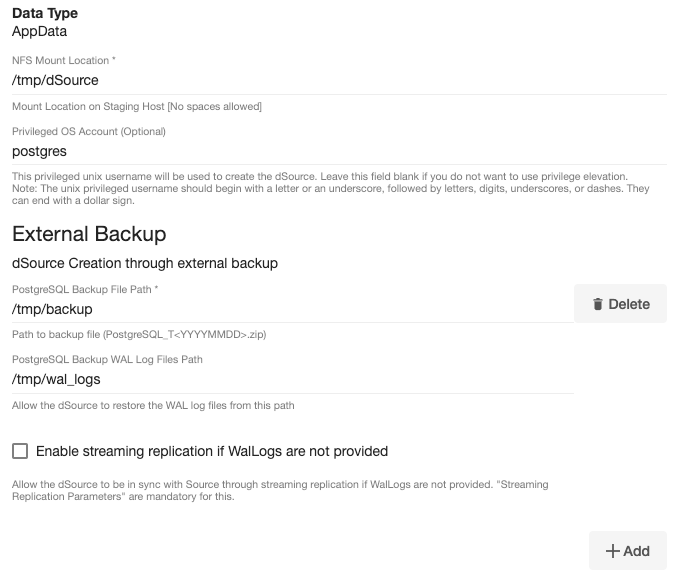Click the Data Type label
The image size is (676, 581).
45,13
